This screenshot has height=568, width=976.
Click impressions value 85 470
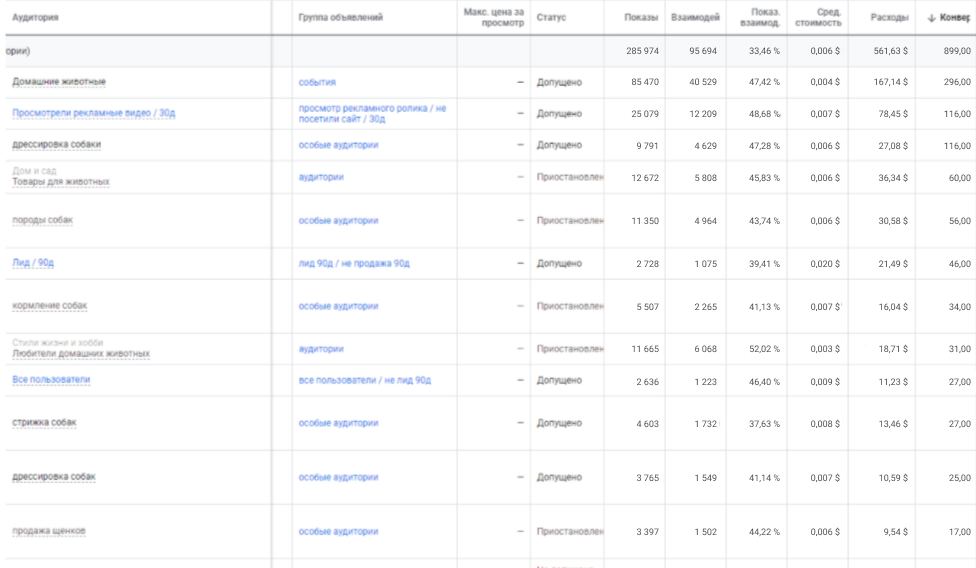pos(645,82)
